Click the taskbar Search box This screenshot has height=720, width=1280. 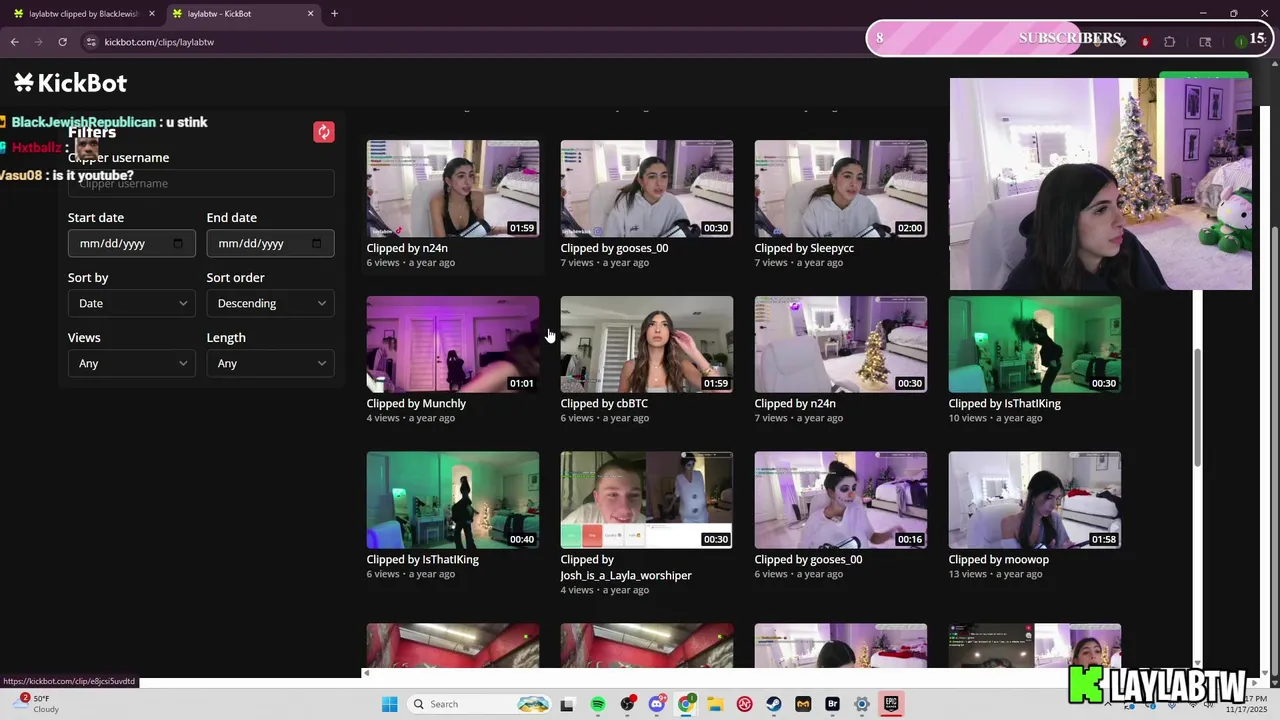pos(480,704)
